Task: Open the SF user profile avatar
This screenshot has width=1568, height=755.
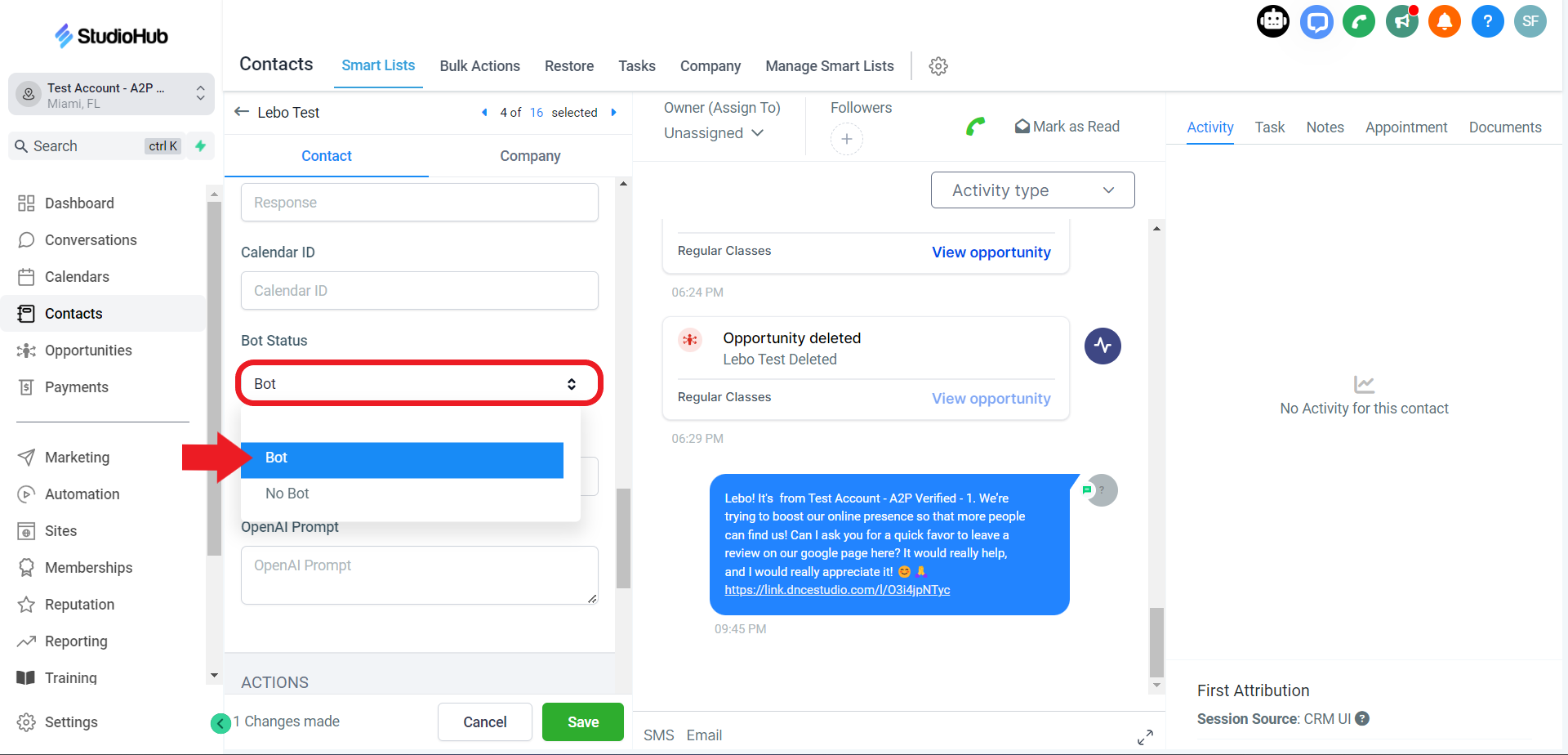Action: [x=1530, y=21]
